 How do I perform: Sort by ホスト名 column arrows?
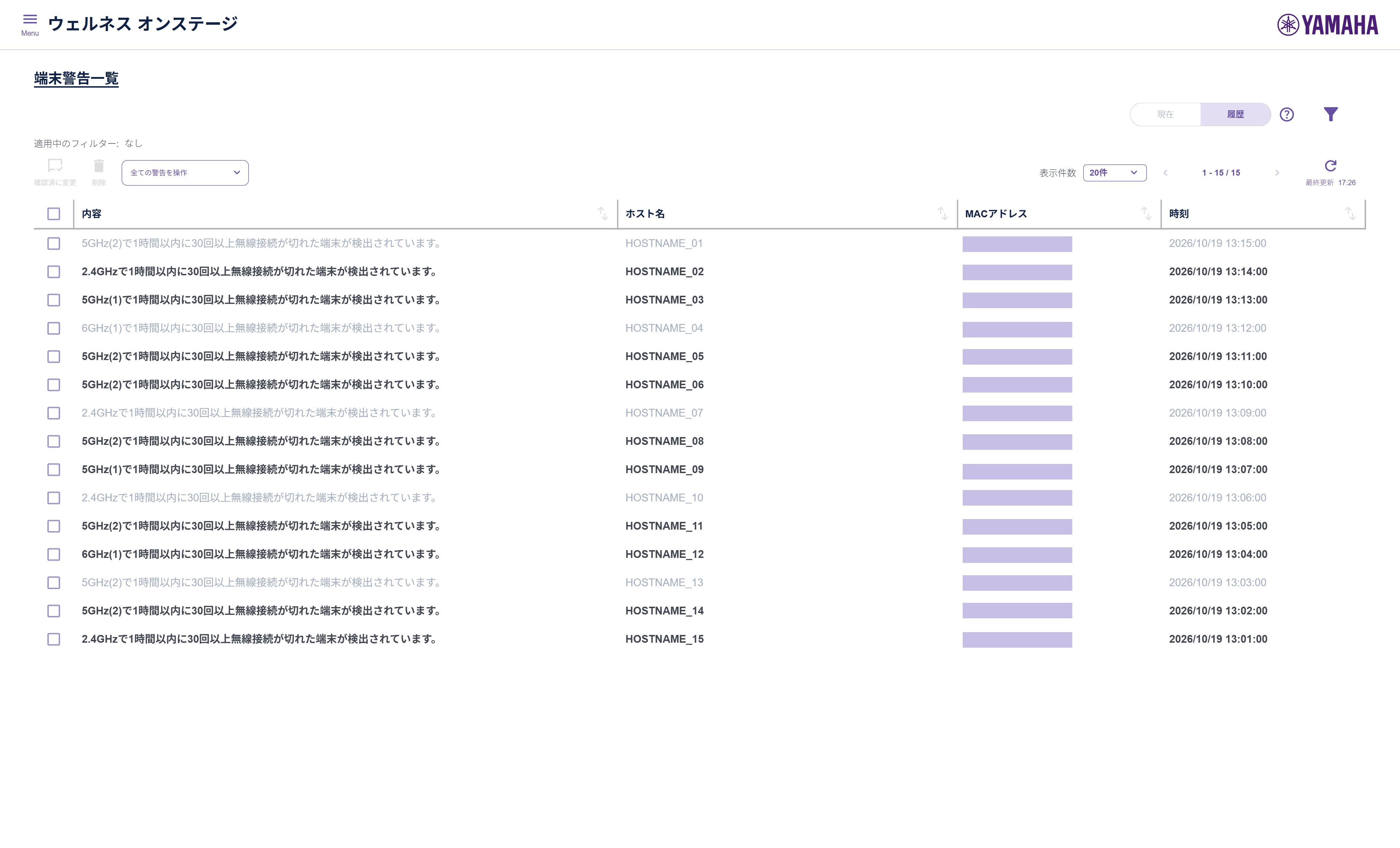tap(943, 213)
